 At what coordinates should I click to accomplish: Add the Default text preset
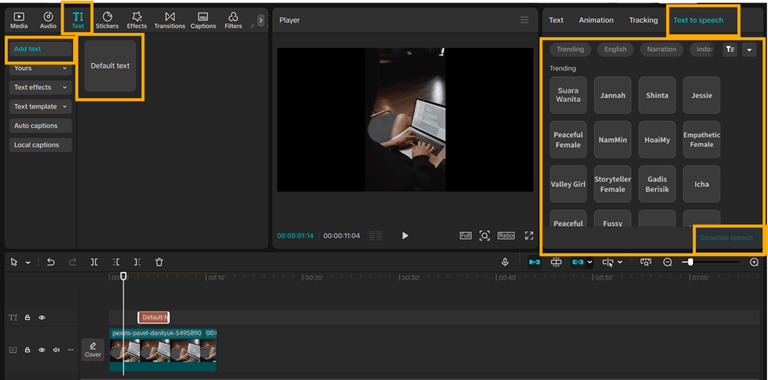tap(110, 66)
